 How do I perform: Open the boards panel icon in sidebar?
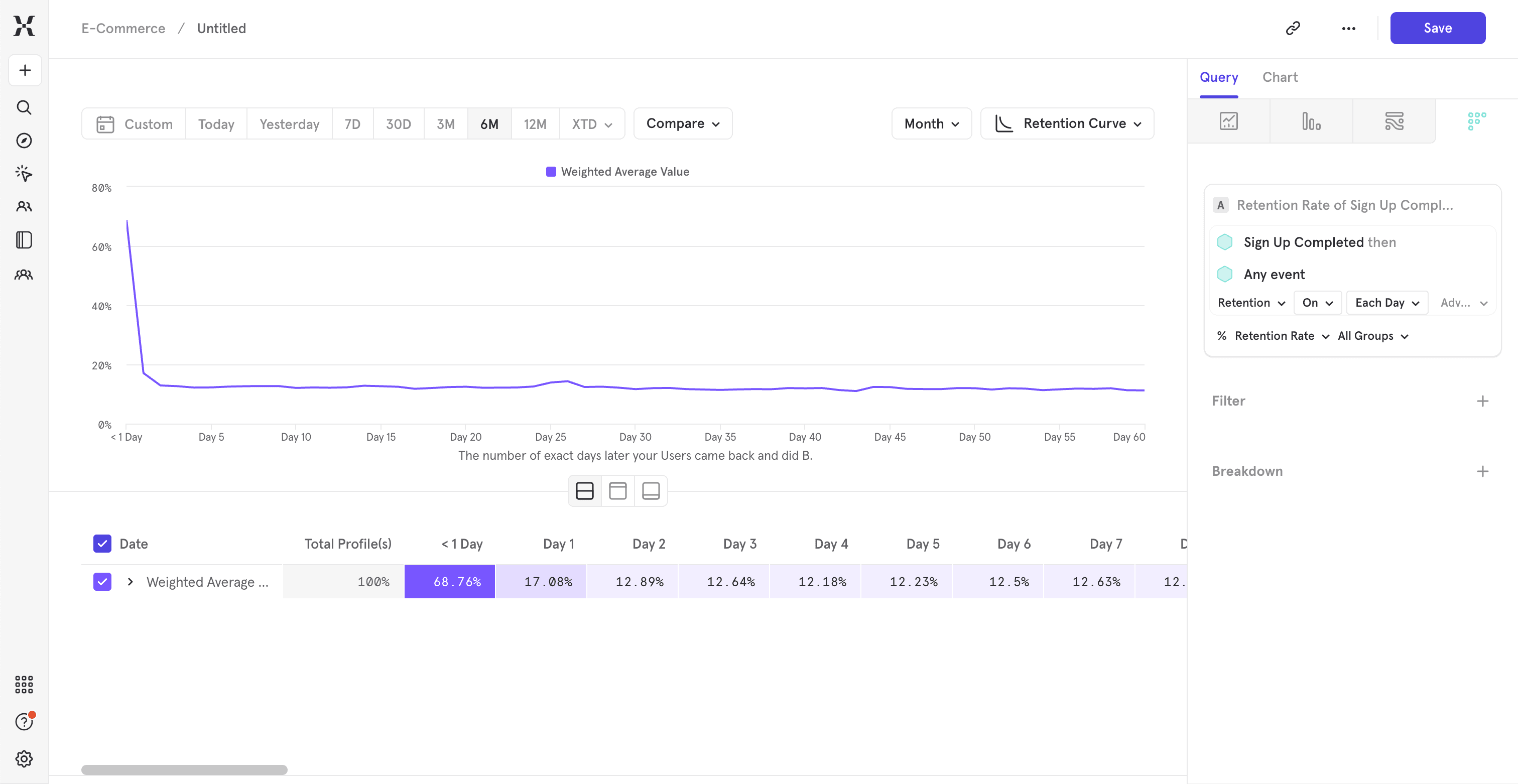coord(24,240)
